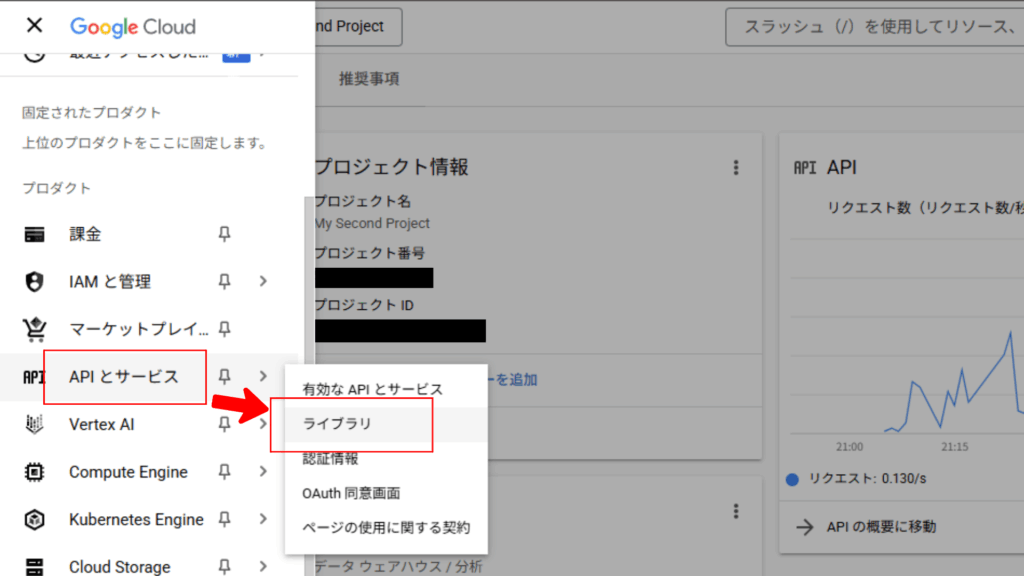Choose 有効な API とサービス in the submenu
The width and height of the screenshot is (1024, 576).
pyautogui.click(x=386, y=390)
